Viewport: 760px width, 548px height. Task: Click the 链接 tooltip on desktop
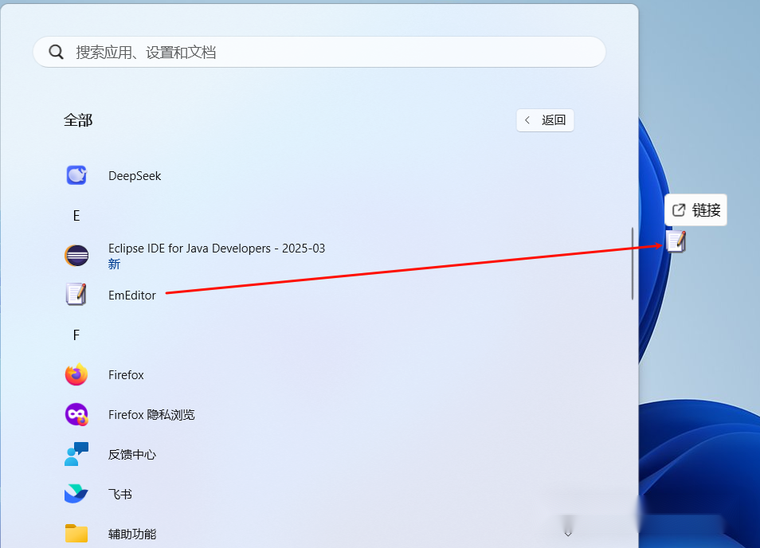(x=696, y=210)
